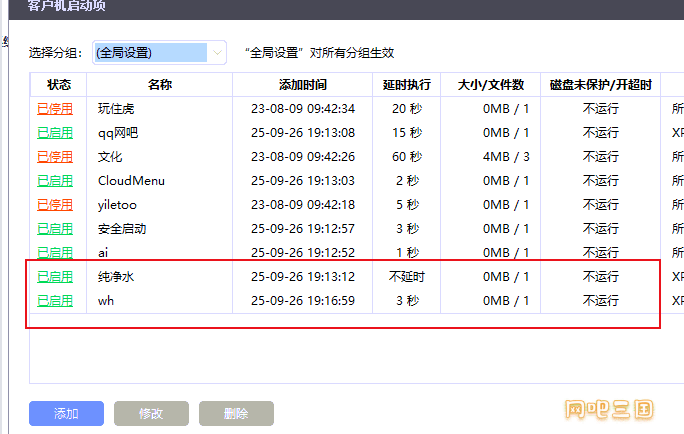Screen dimensions: 684x434
Task: Sort by 延时执行 column header
Action: (407, 85)
